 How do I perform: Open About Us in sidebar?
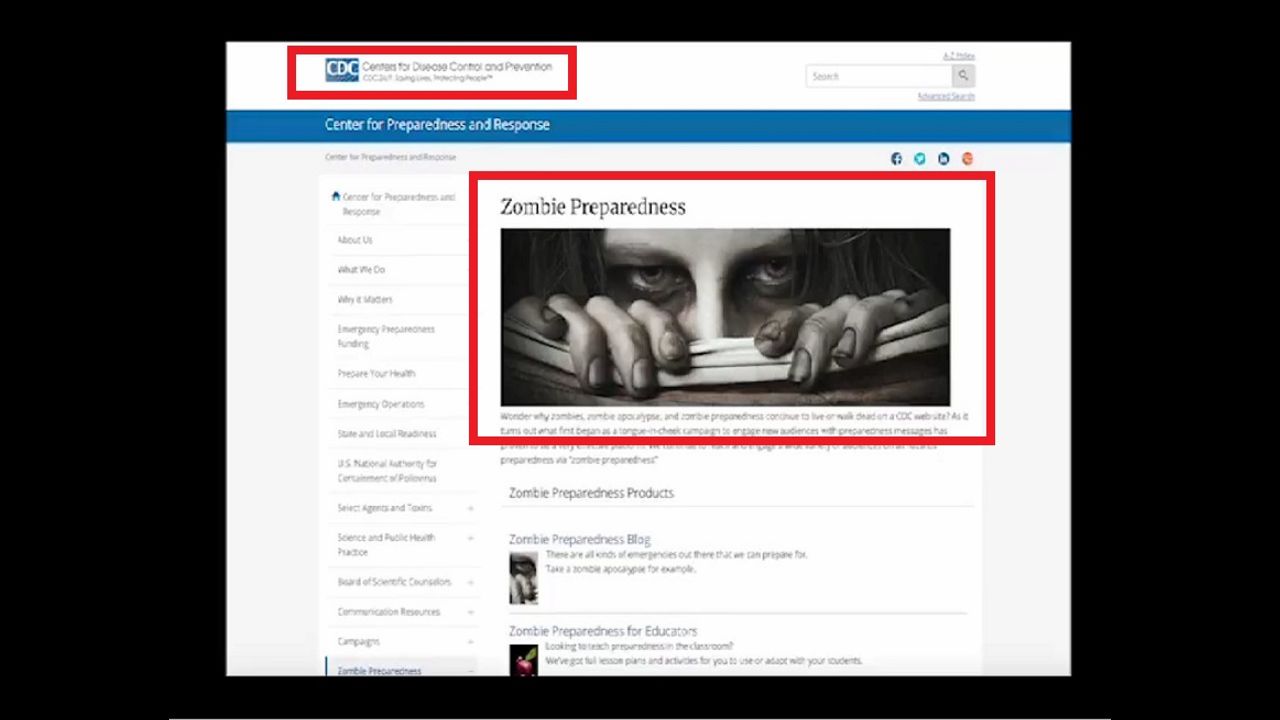(x=355, y=240)
